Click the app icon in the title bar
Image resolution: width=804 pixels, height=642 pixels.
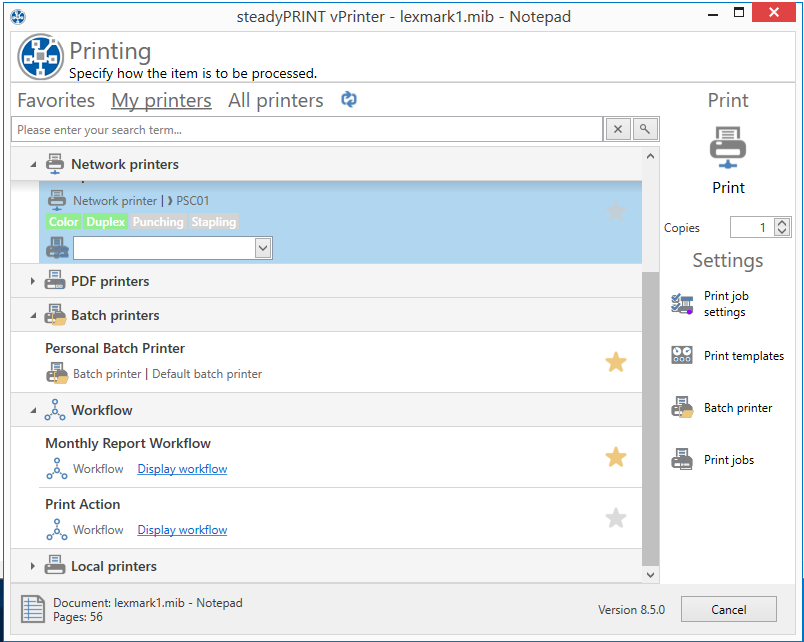click(18, 17)
